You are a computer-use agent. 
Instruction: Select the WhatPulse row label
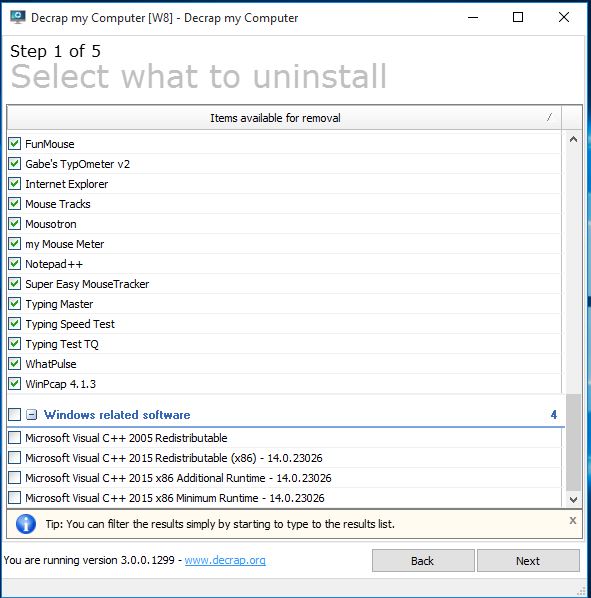51,364
